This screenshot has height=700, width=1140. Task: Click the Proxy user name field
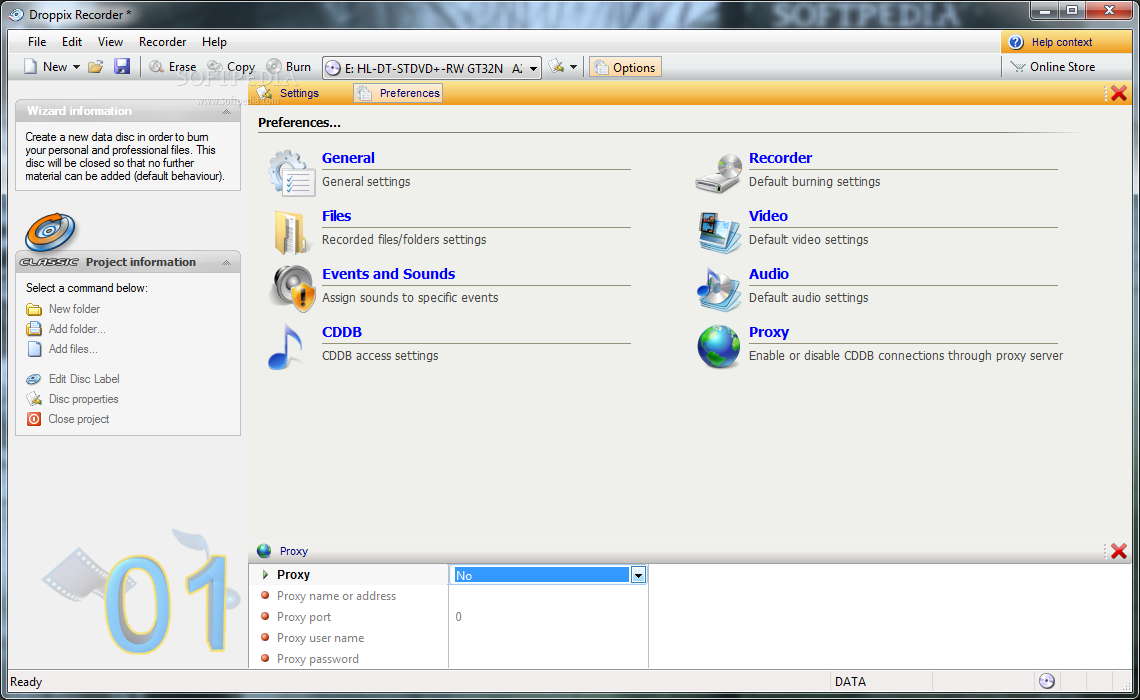[x=548, y=638]
